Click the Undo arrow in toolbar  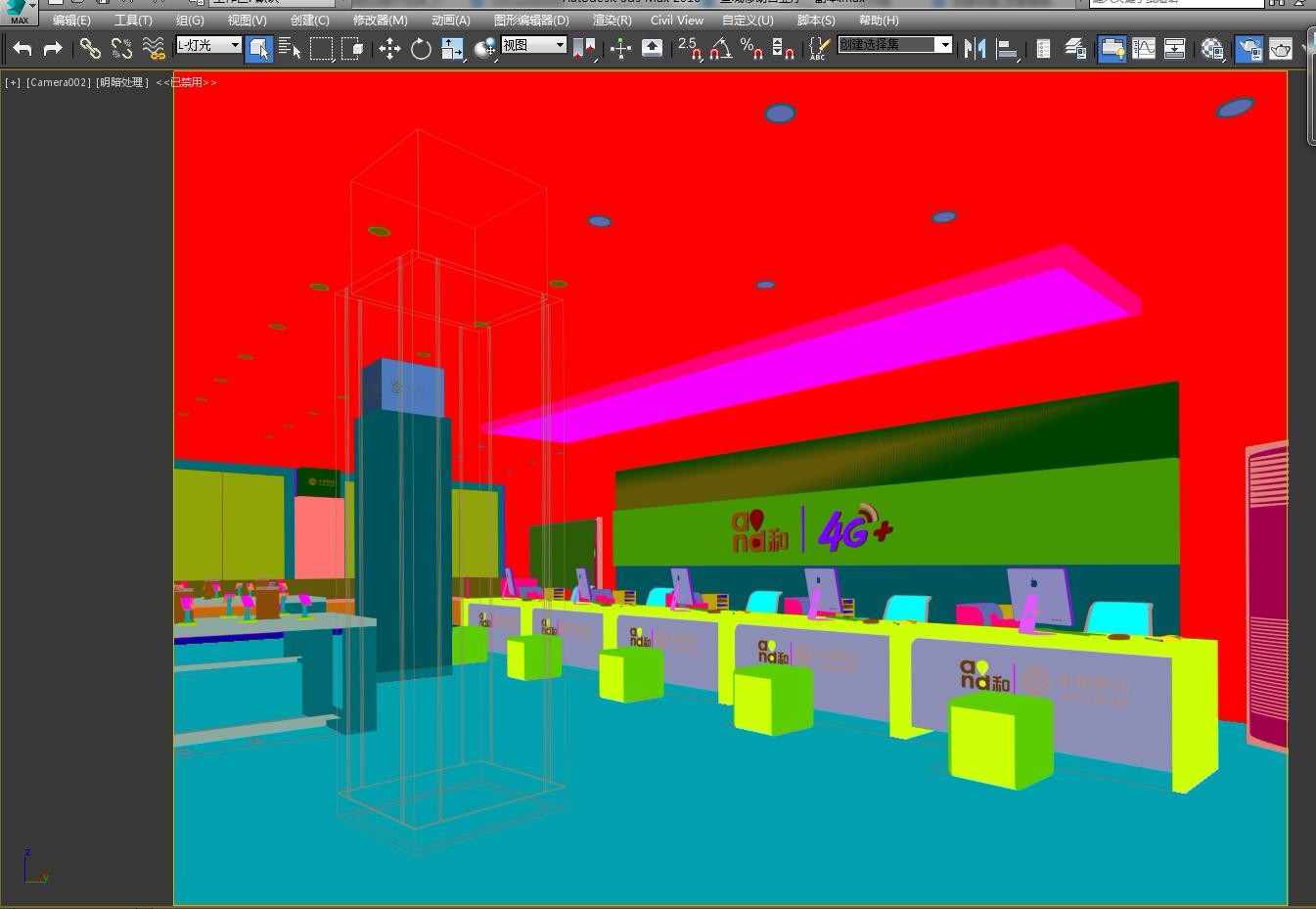pyautogui.click(x=23, y=48)
